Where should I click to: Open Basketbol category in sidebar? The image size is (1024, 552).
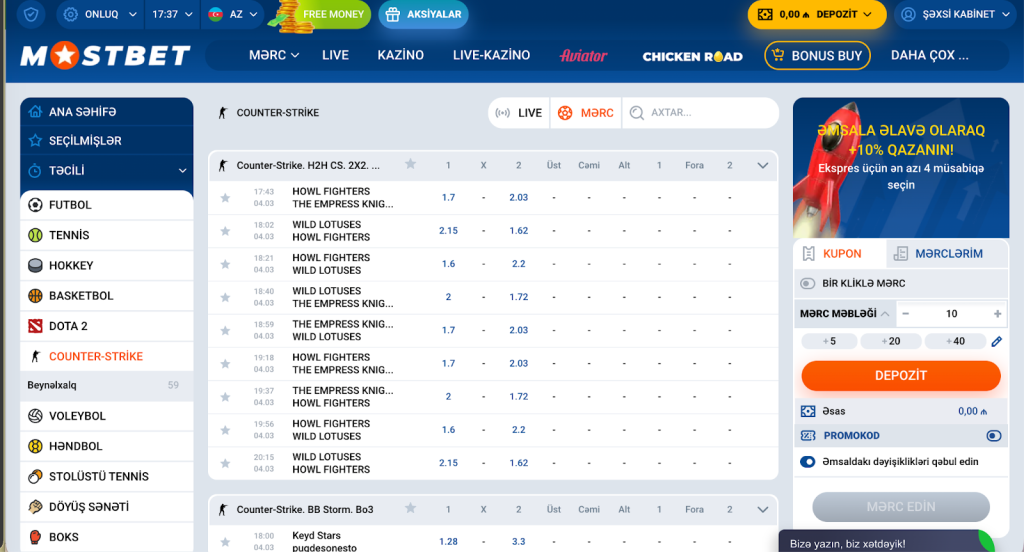click(x=80, y=296)
